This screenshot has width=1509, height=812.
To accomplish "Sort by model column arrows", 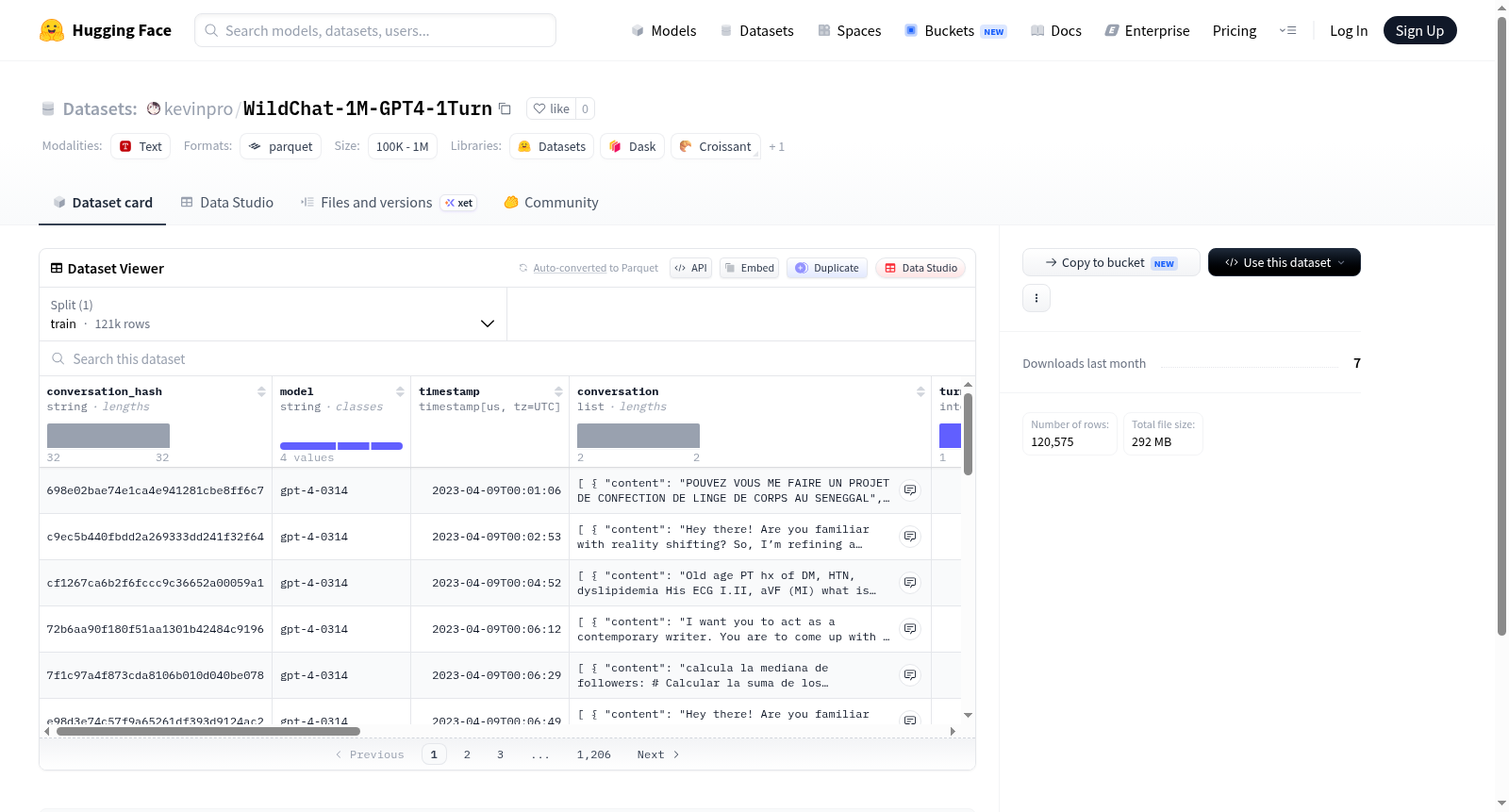I will pyautogui.click(x=400, y=391).
